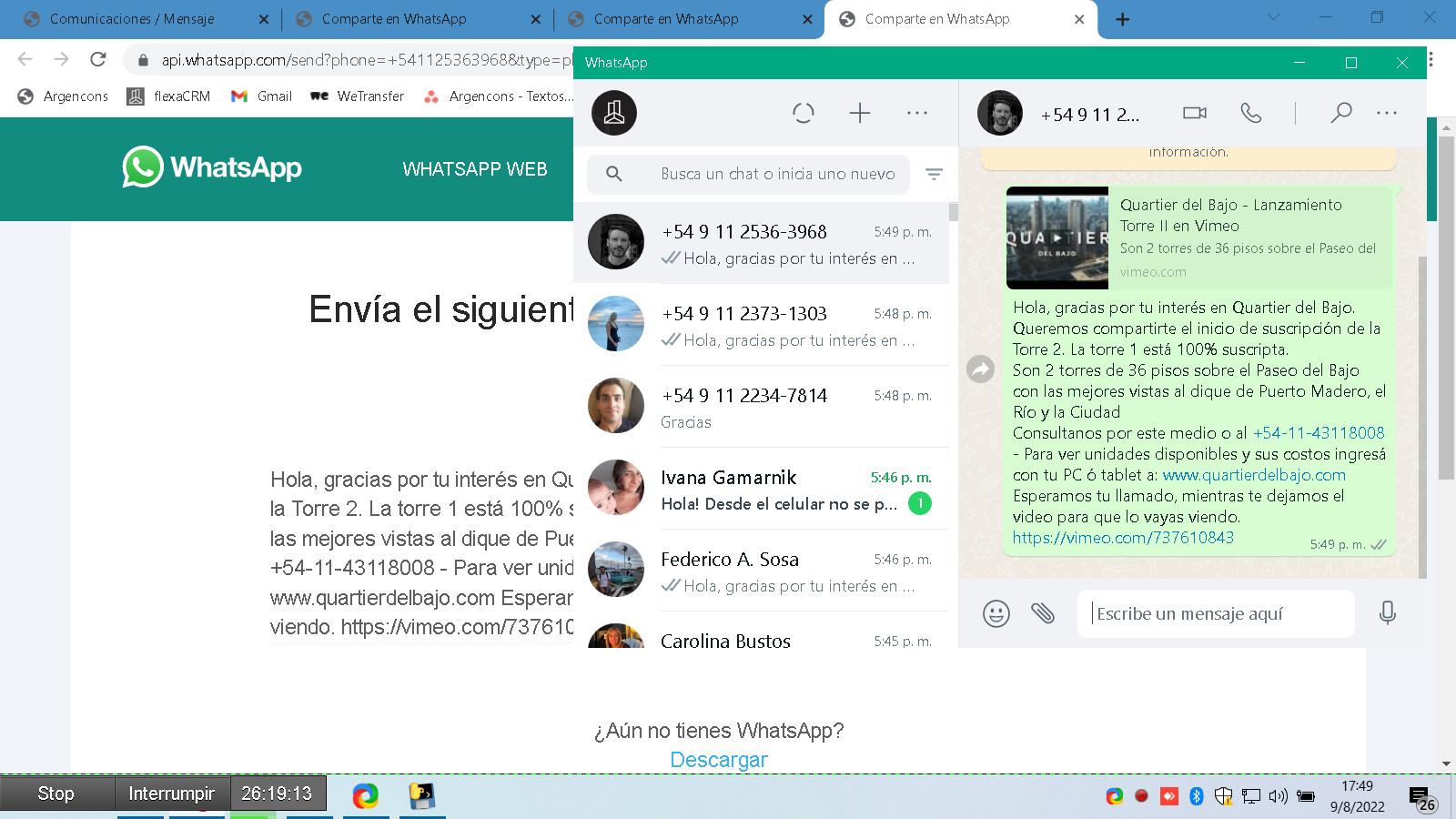This screenshot has height=819, width=1456.
Task: Open the Argencons - Textos bookmark
Action: tap(499, 96)
